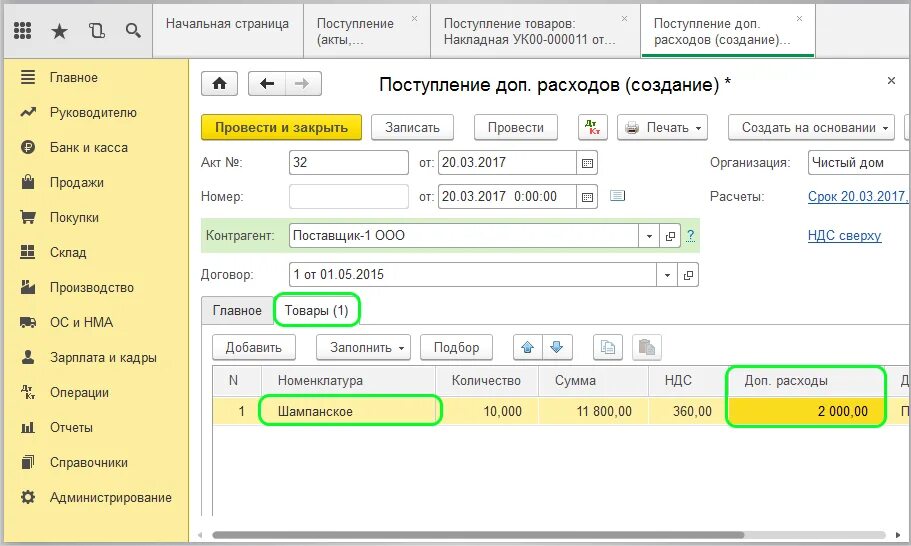Viewport: 911px width, 546px height.
Task: Open Контрагент record with open icon
Action: pos(670,236)
